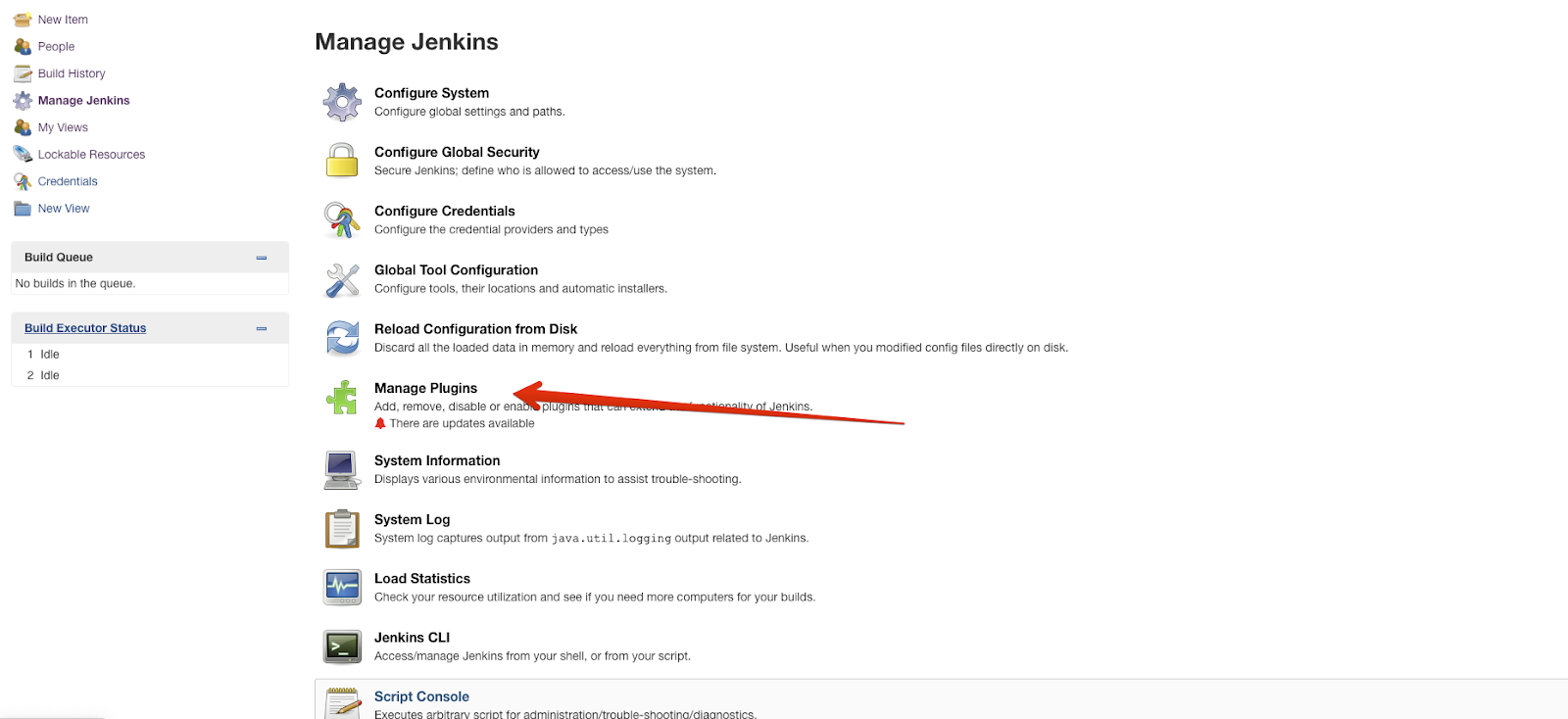Click the System Information computer icon

[x=342, y=469]
